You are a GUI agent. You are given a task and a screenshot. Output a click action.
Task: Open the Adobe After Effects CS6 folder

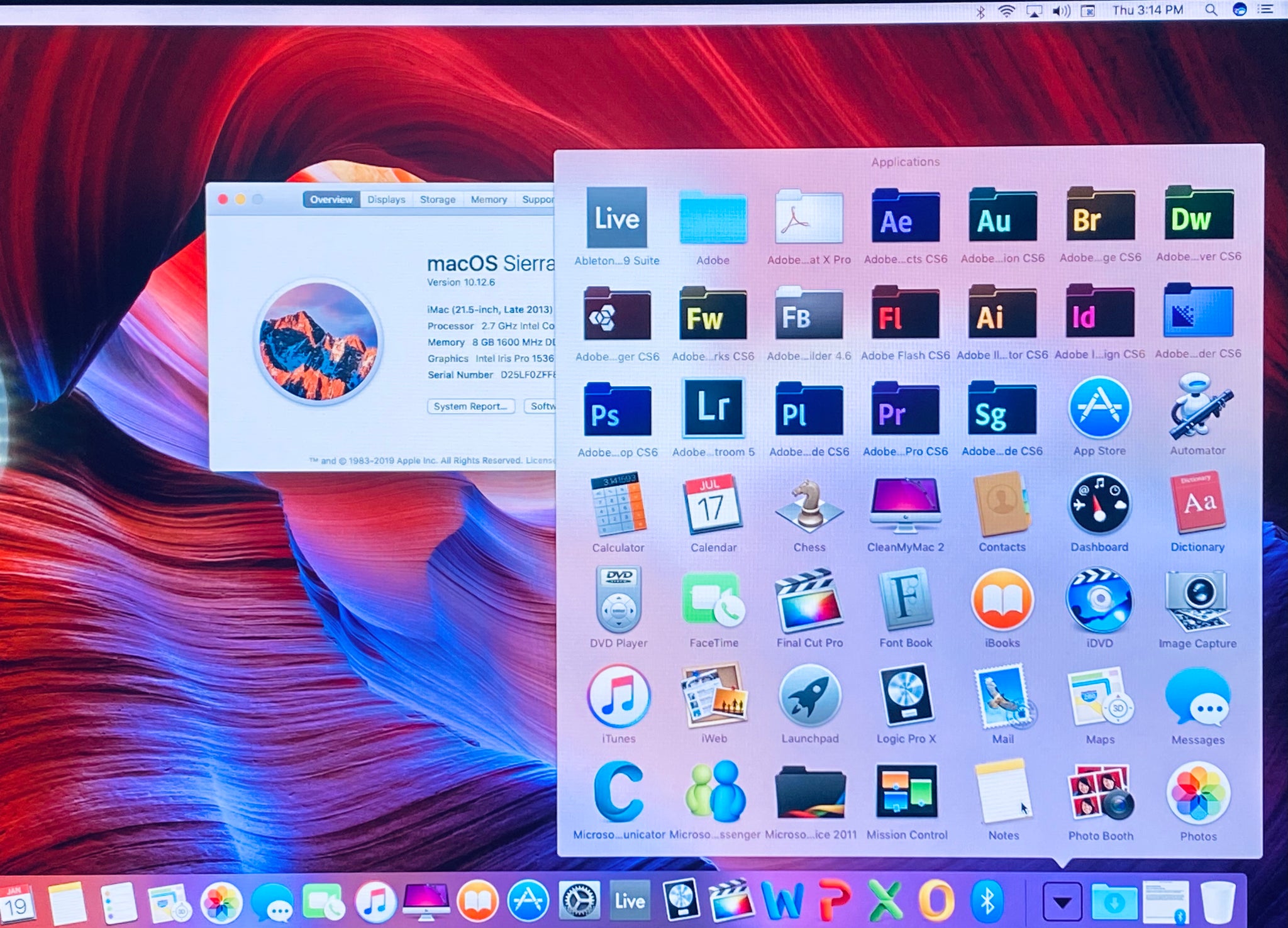(905, 216)
